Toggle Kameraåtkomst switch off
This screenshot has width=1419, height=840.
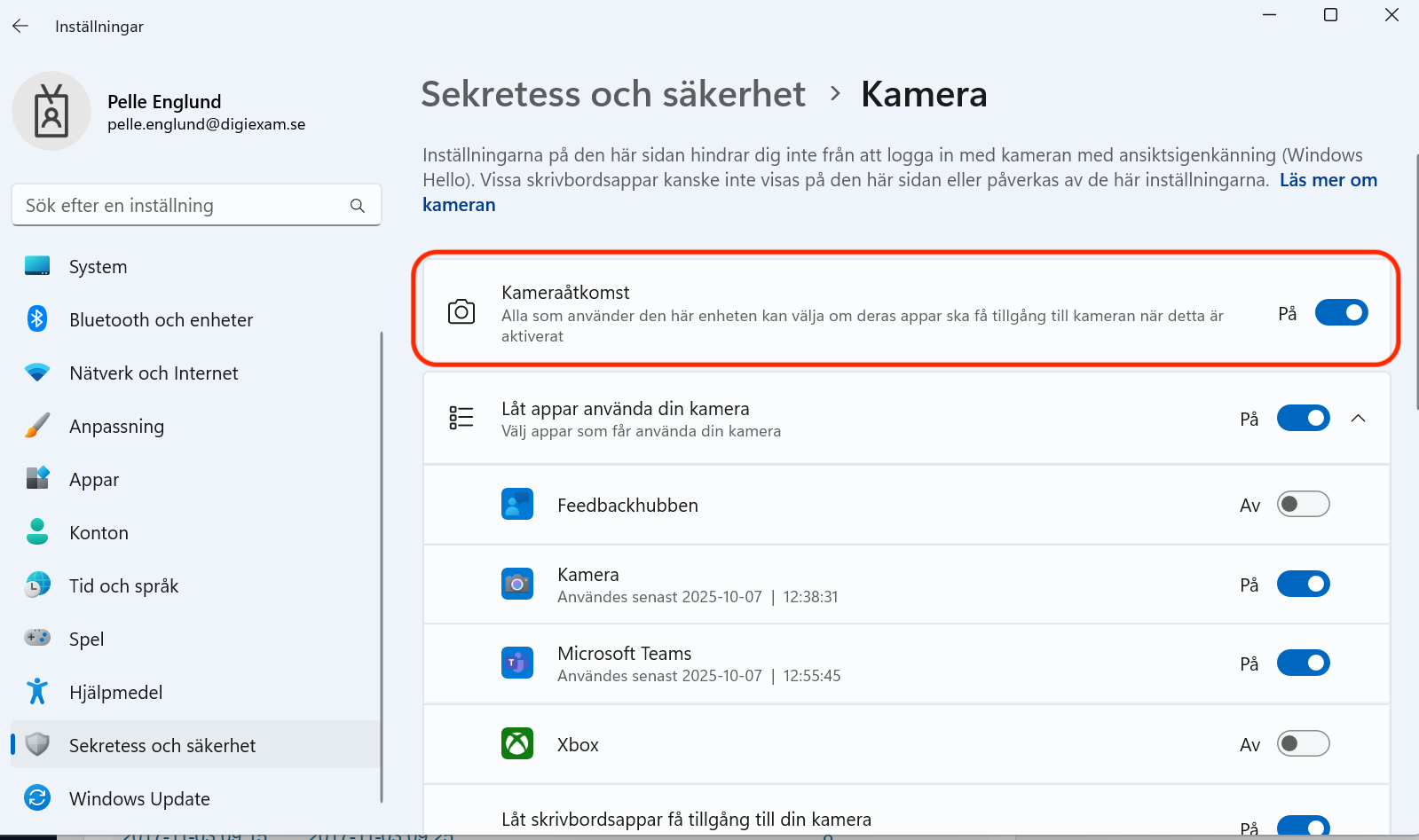1342,312
